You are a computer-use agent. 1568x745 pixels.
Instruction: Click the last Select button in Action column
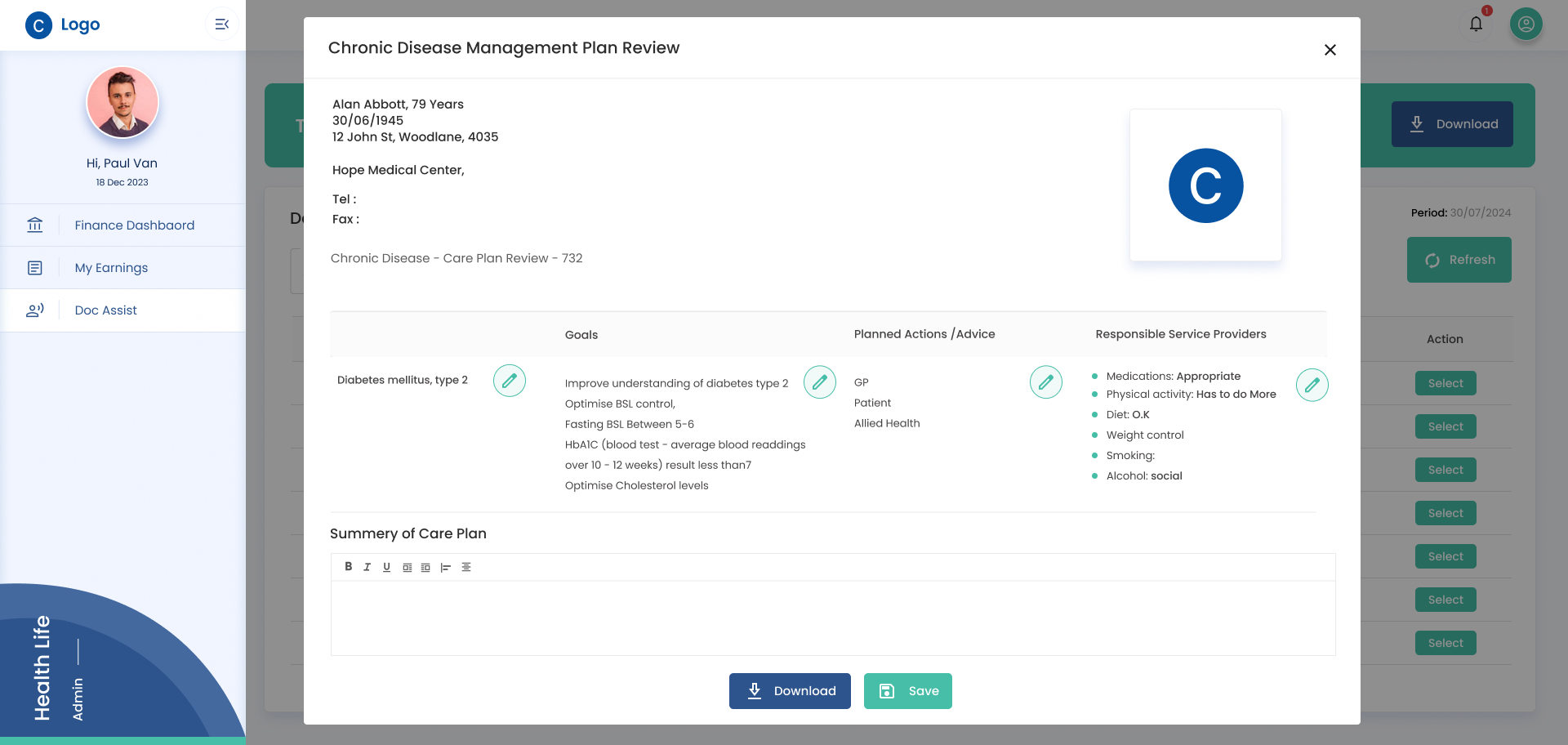[x=1445, y=643]
